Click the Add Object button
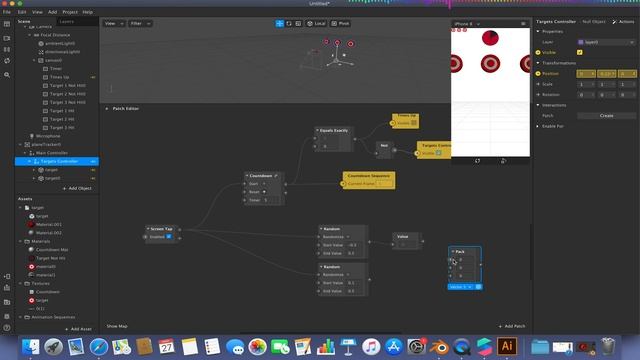The width and height of the screenshot is (640, 360). pos(77,189)
